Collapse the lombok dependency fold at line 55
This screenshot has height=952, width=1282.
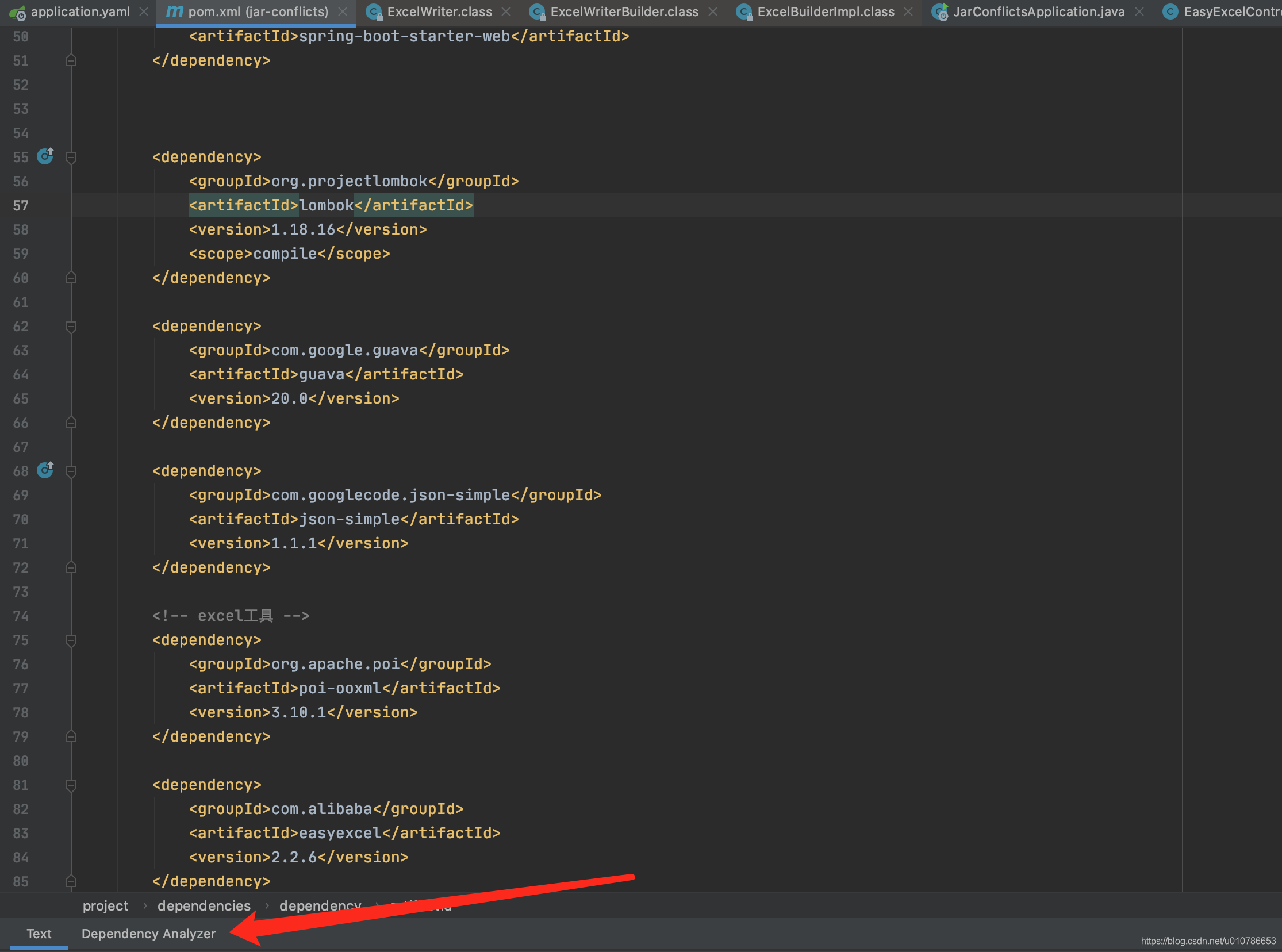click(x=71, y=158)
